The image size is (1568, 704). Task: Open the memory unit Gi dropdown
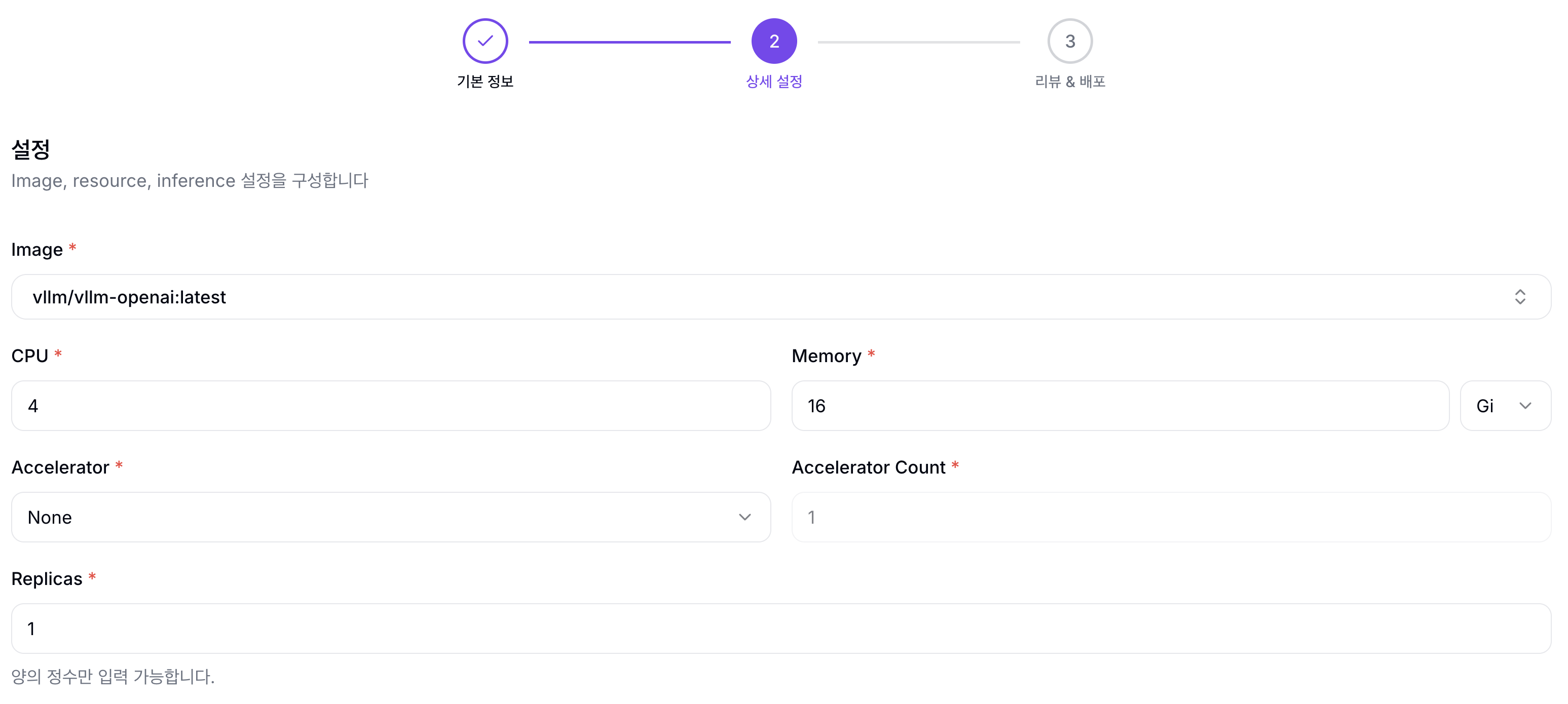[x=1505, y=406]
